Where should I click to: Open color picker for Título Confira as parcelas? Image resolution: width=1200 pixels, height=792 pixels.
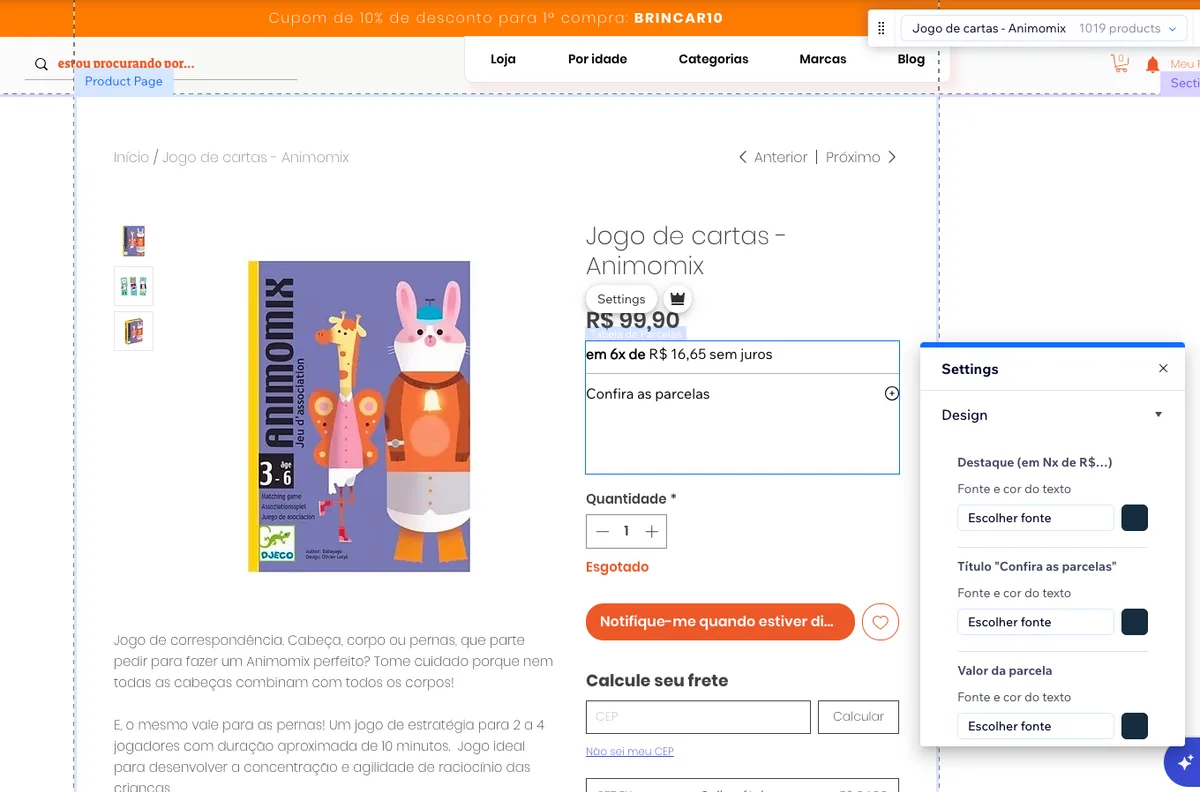[x=1134, y=622]
